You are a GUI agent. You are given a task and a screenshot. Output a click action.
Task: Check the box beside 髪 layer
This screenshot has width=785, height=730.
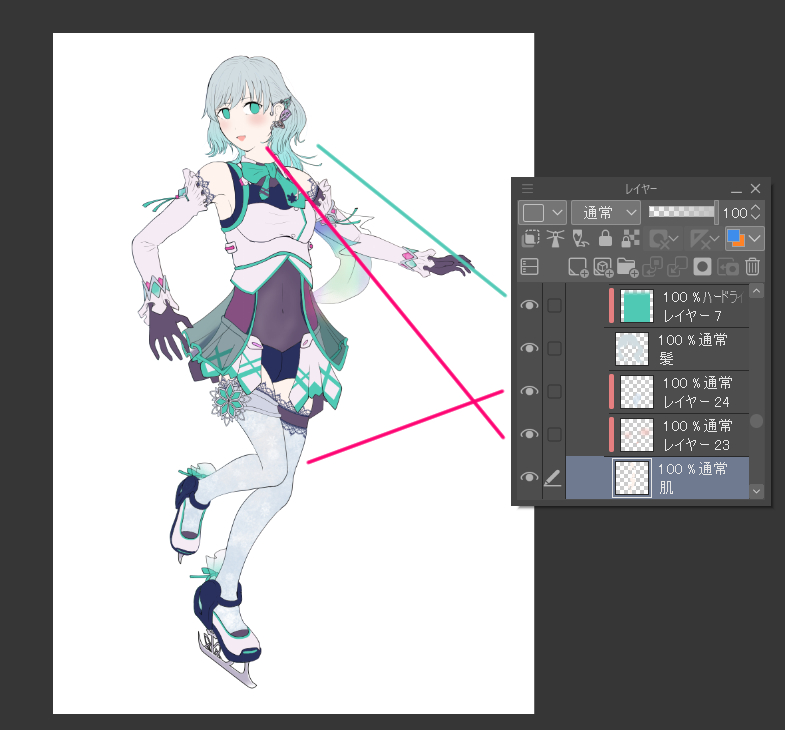[554, 348]
